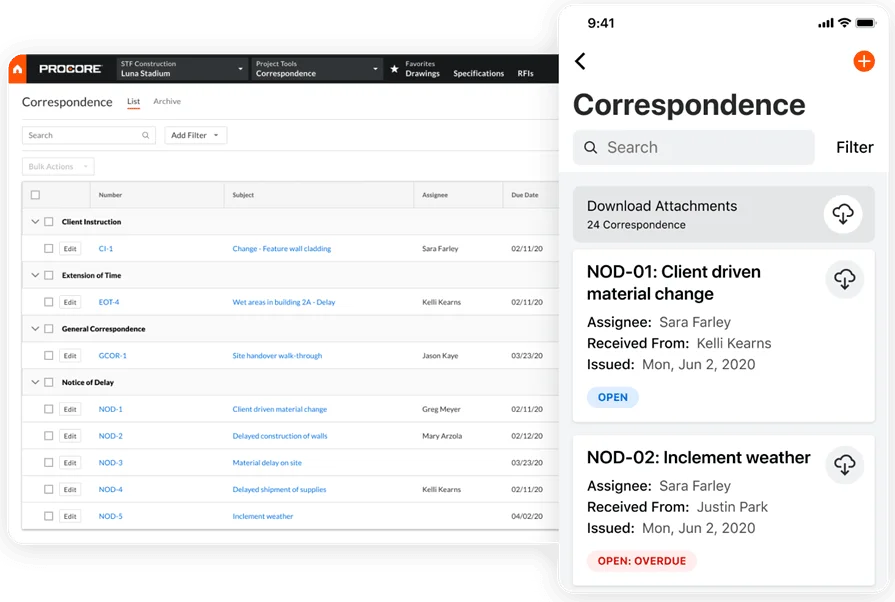Check the checkbox for row NOD-1
895x602 pixels.
pos(47,409)
